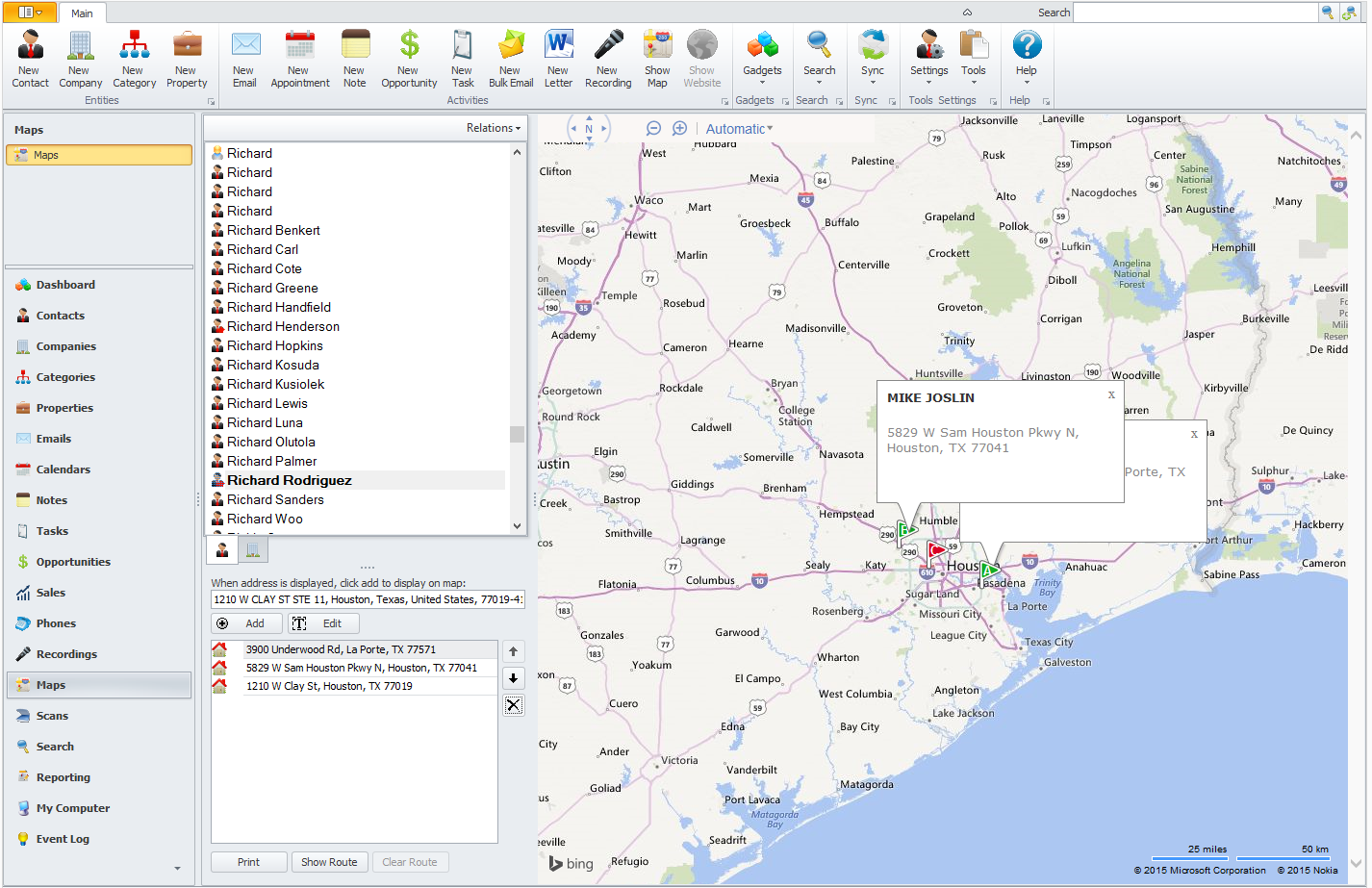This screenshot has height=888, width=1372.
Task: Click the Edit address button
Action: pos(323,623)
